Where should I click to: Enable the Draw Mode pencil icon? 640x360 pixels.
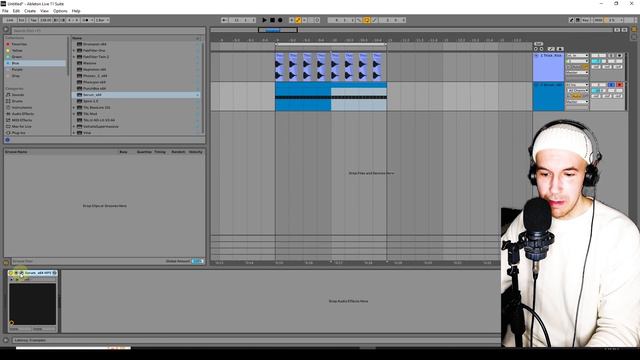click(571, 20)
